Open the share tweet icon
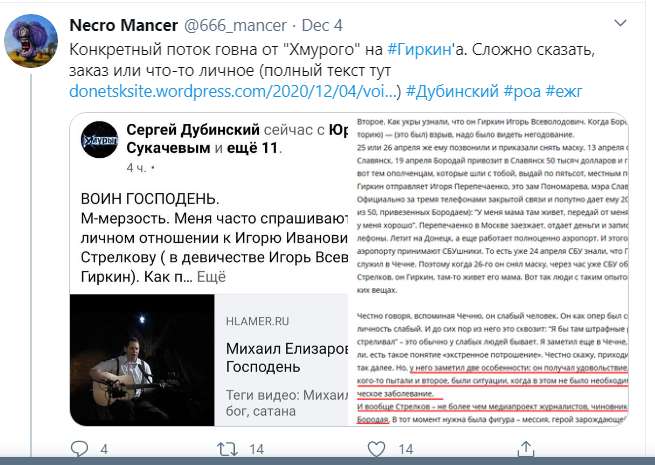Viewport: 655px width, 465px height. pyautogui.click(x=526, y=449)
